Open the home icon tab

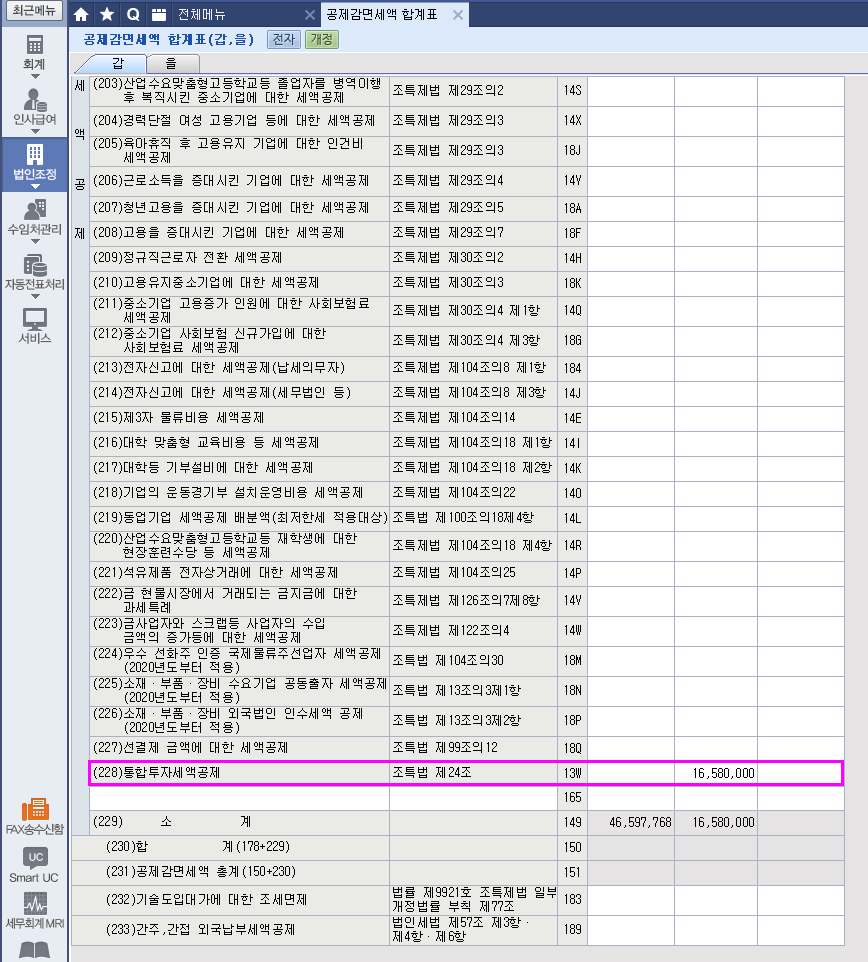[x=81, y=14]
